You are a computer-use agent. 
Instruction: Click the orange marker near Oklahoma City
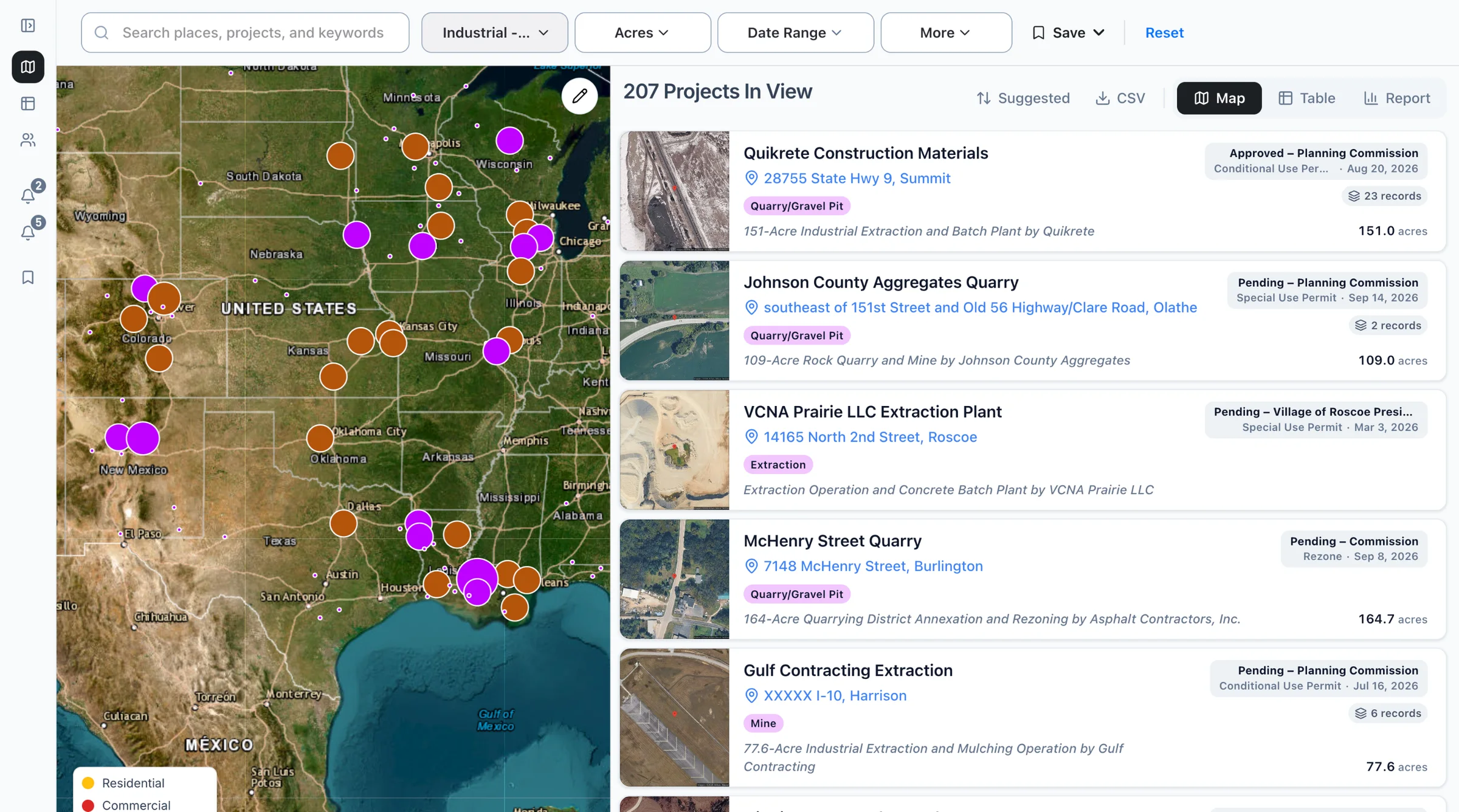(320, 438)
